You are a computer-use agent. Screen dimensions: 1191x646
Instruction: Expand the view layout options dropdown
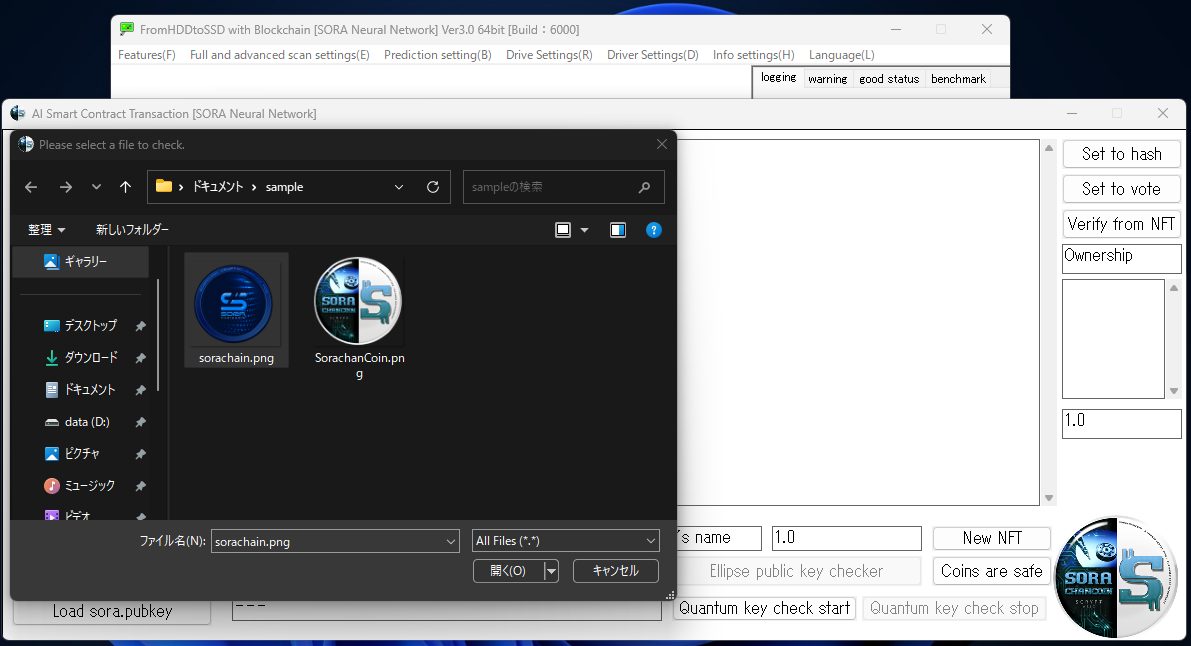(x=585, y=230)
